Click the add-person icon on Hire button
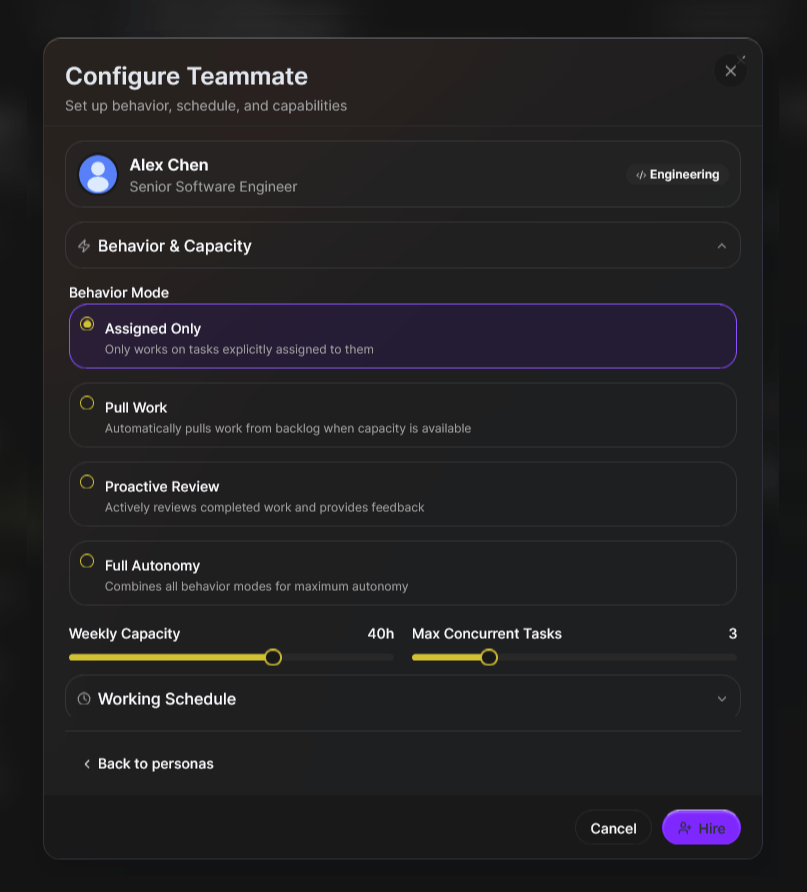The height and width of the screenshot is (892, 807). click(685, 828)
